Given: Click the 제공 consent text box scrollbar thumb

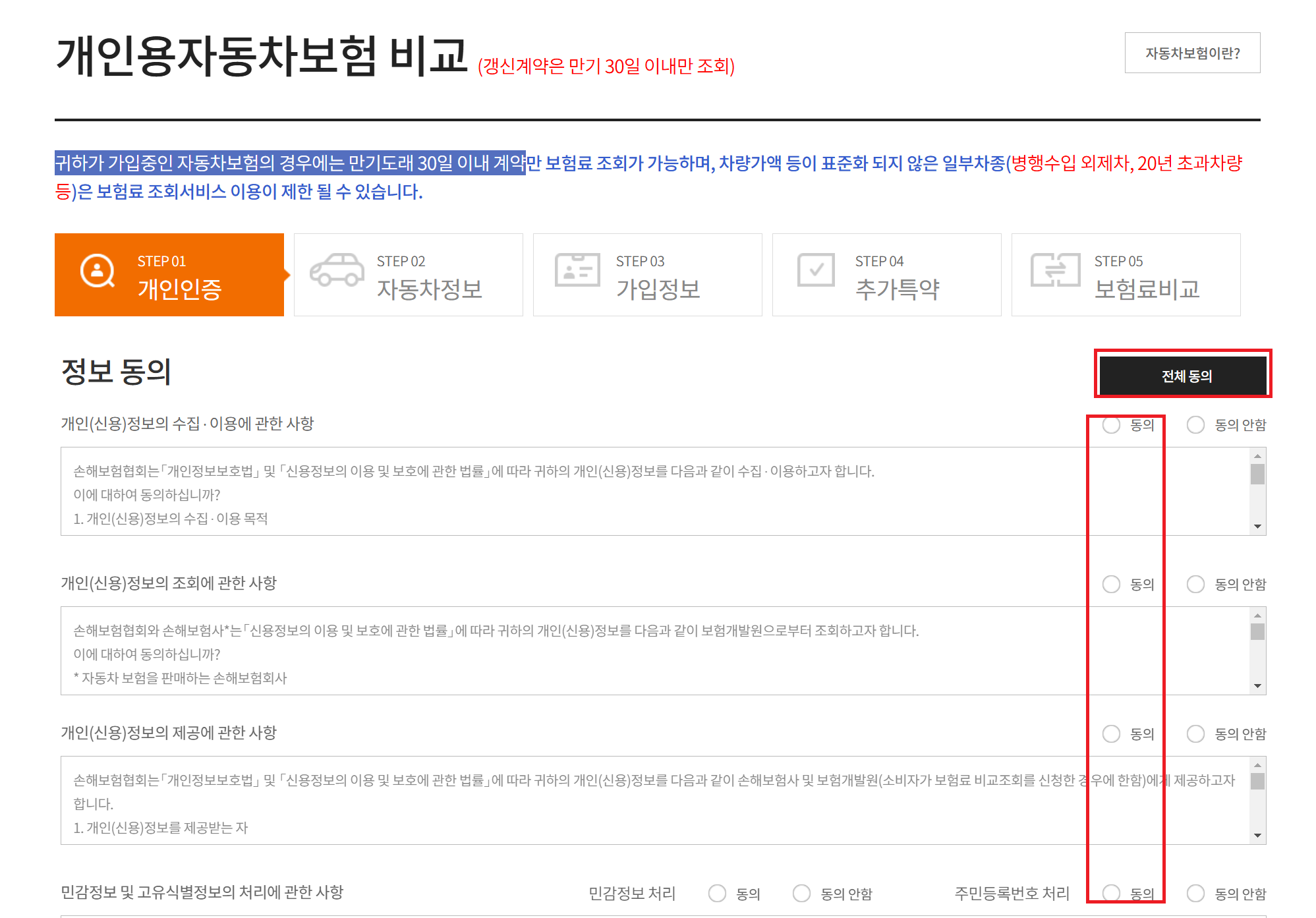Looking at the screenshot, I should click(1257, 782).
